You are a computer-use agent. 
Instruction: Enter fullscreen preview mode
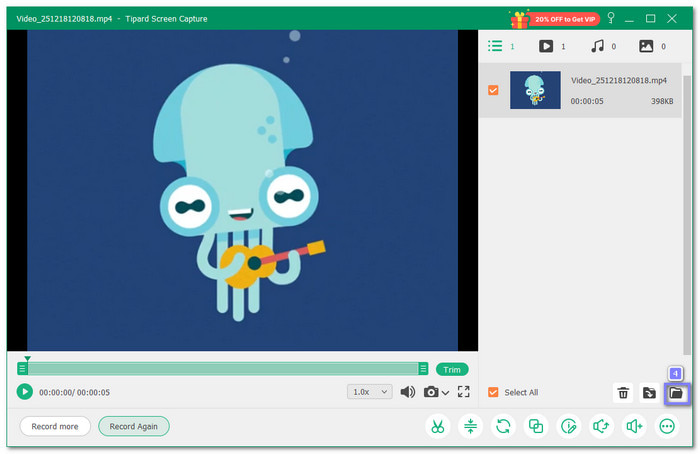point(464,392)
